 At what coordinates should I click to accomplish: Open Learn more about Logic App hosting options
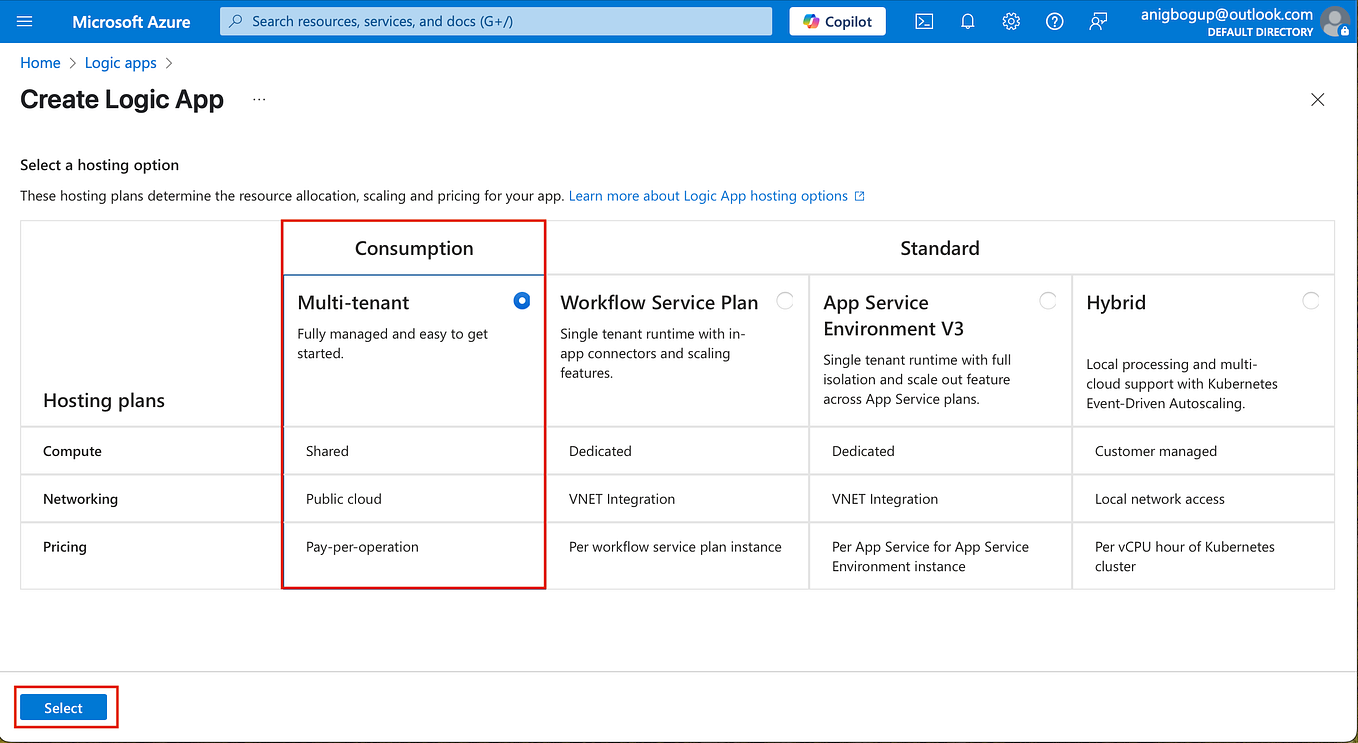(708, 195)
